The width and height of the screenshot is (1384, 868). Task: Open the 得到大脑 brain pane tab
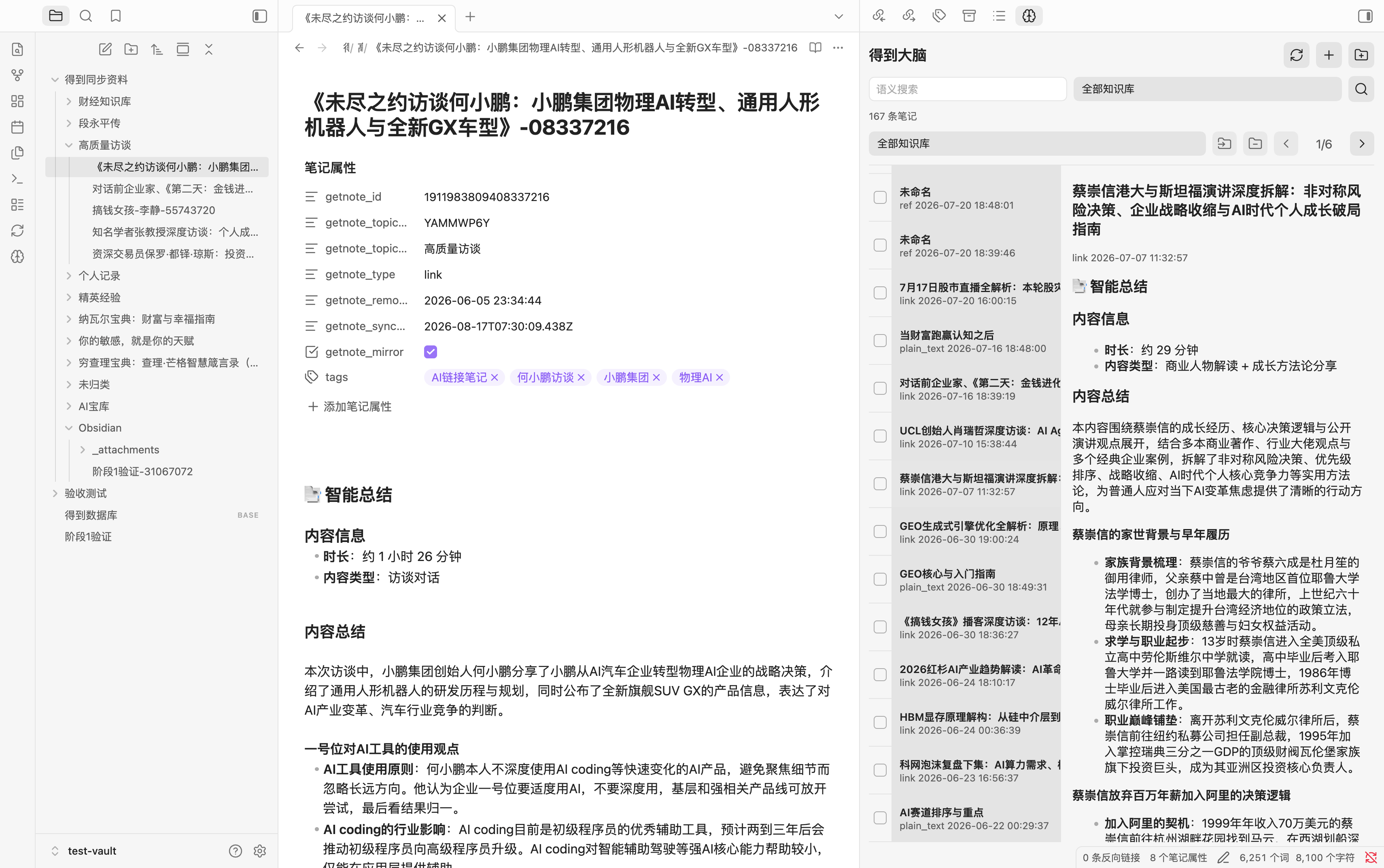pyautogui.click(x=1029, y=16)
